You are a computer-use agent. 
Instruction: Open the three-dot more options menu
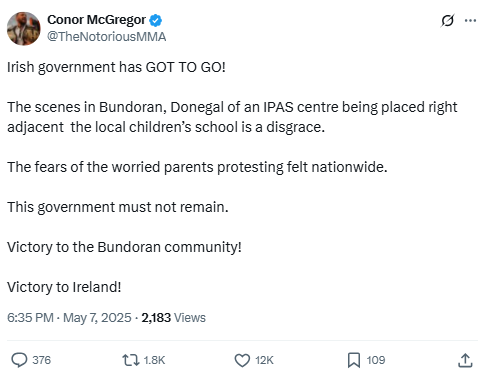[x=470, y=21]
